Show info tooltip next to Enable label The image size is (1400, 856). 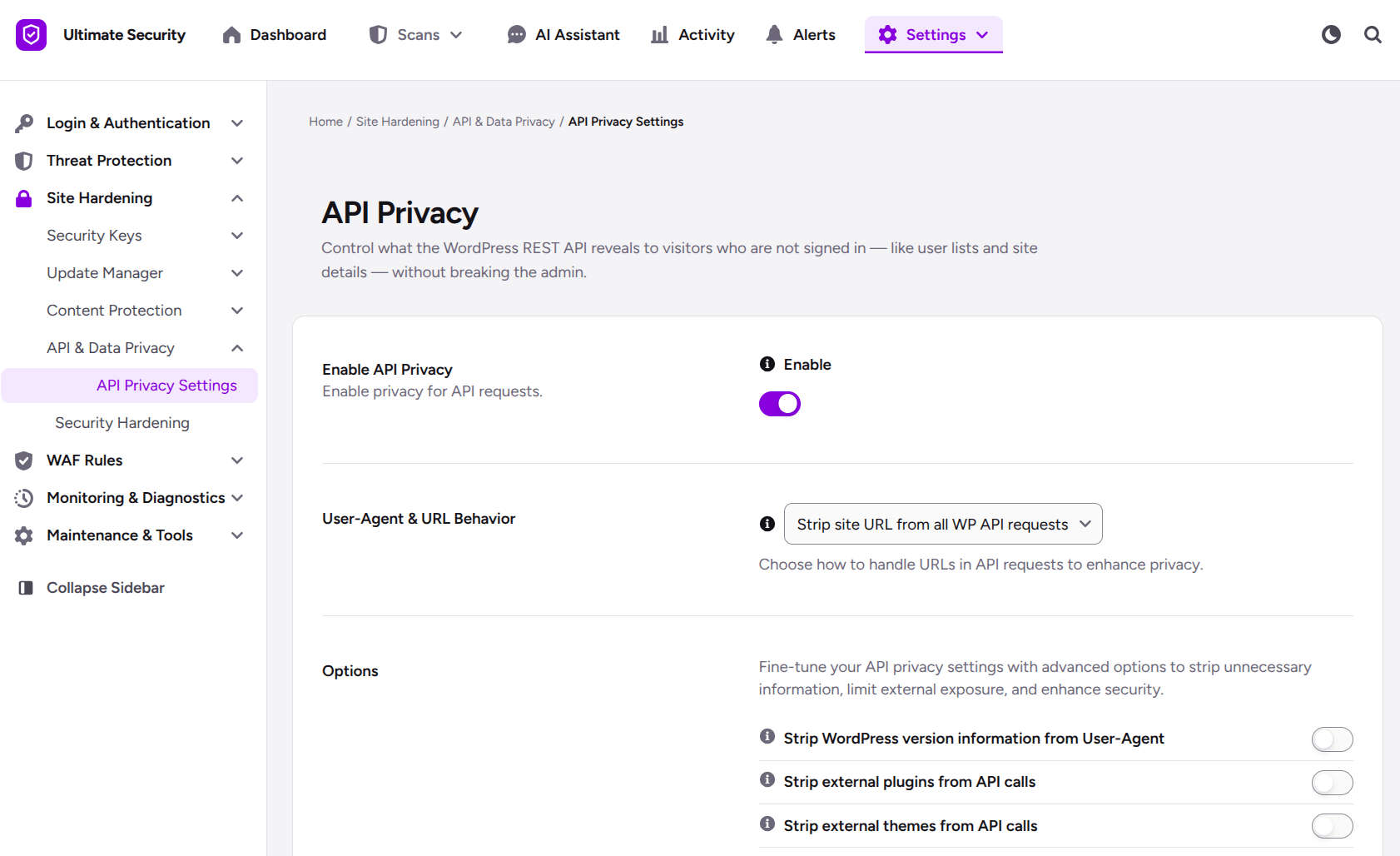tap(767, 364)
